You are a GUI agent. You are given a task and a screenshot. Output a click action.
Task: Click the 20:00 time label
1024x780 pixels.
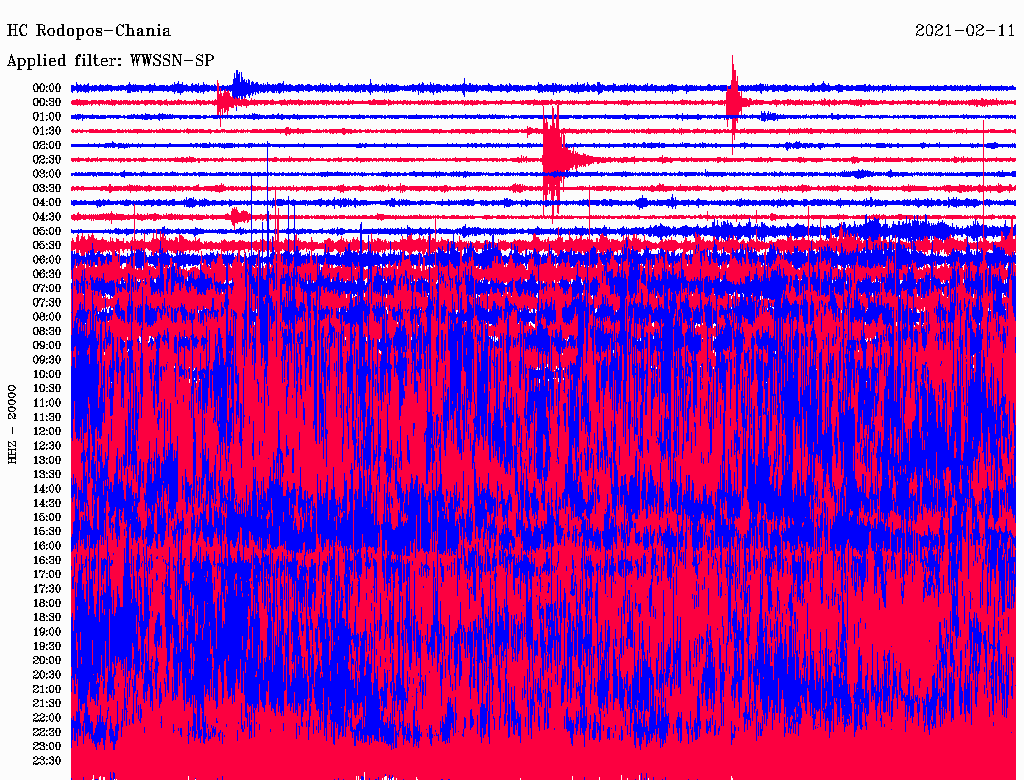coord(47,661)
